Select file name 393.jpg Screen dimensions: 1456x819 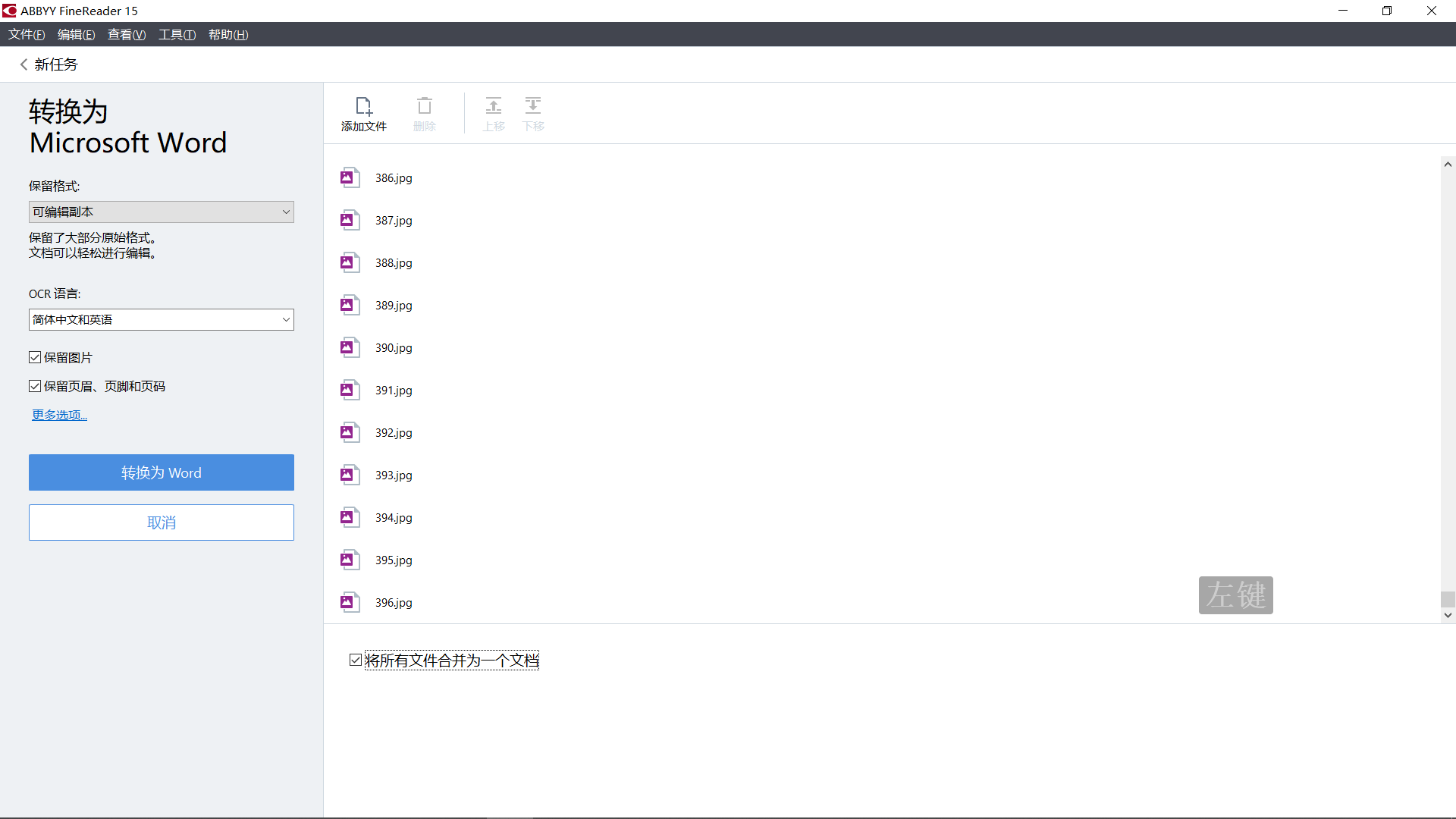[x=394, y=475]
